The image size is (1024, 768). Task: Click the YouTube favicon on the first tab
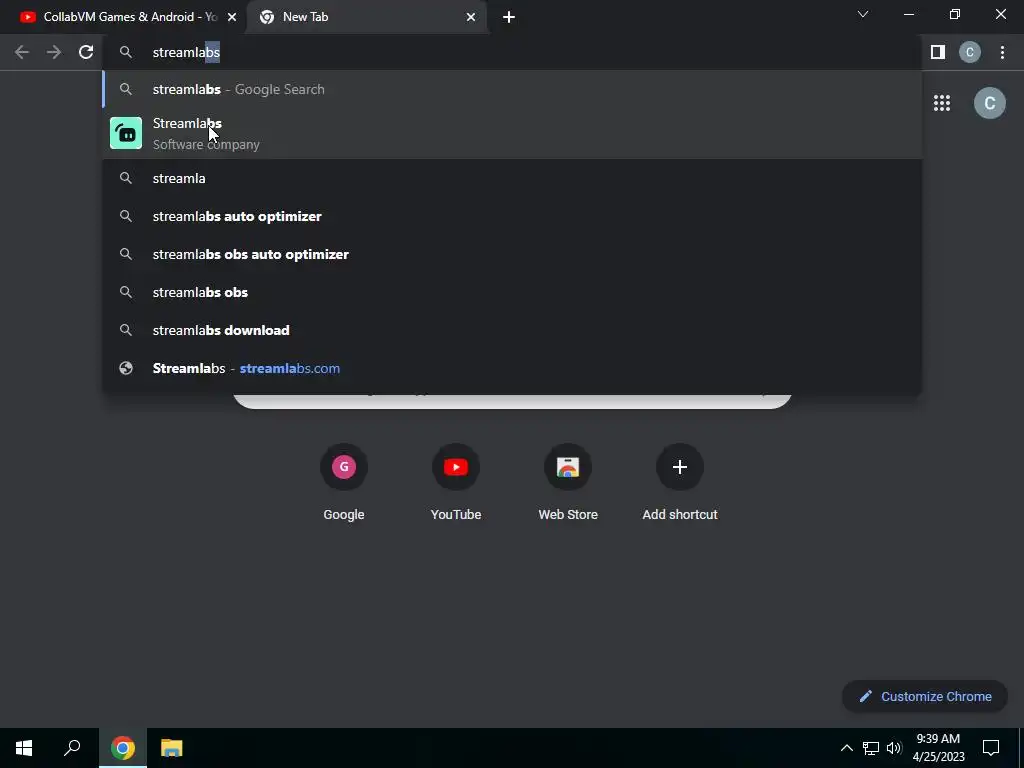(x=27, y=17)
